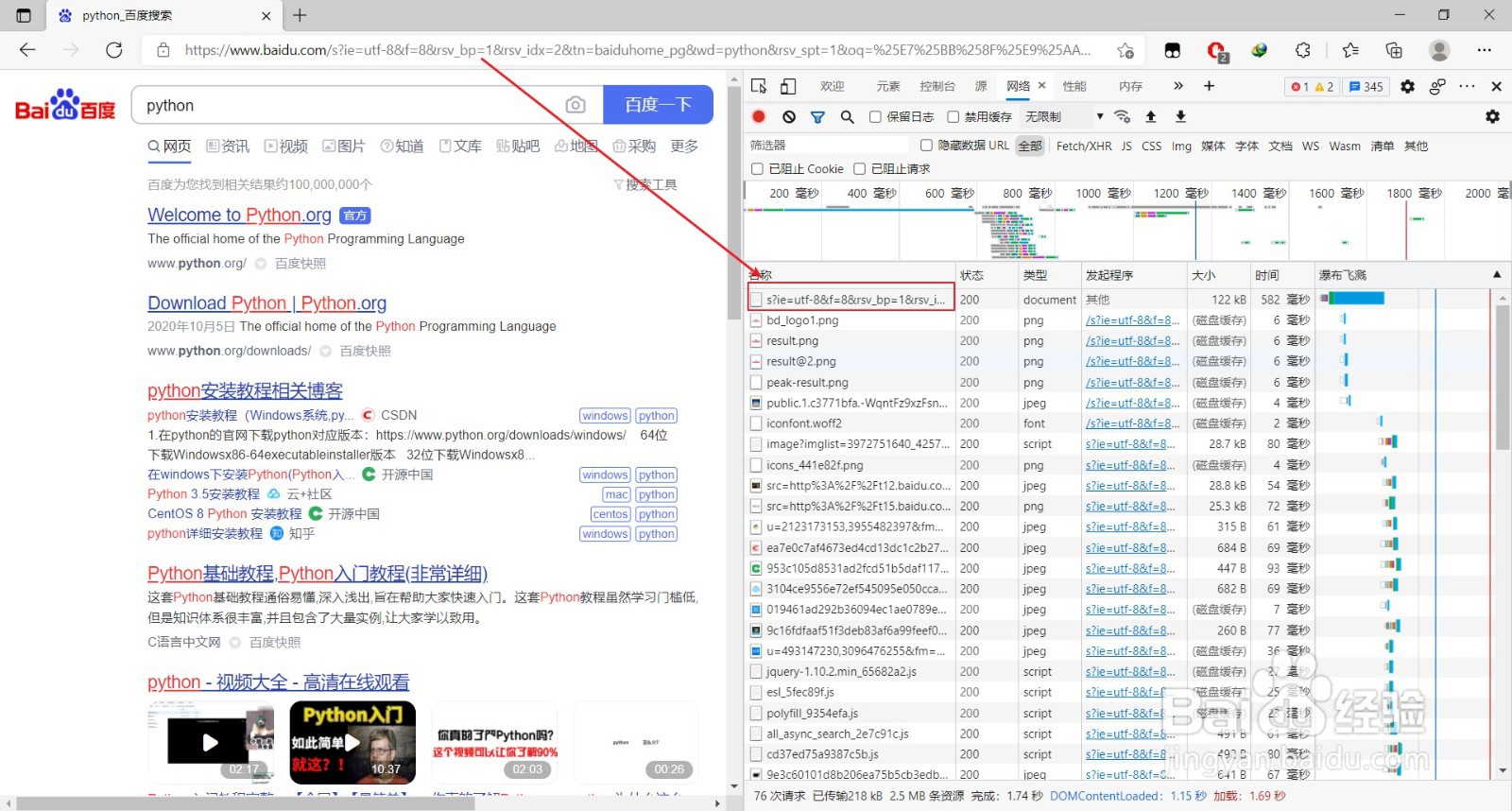
Task: Add this page to favorites star icon
Action: click(1125, 50)
